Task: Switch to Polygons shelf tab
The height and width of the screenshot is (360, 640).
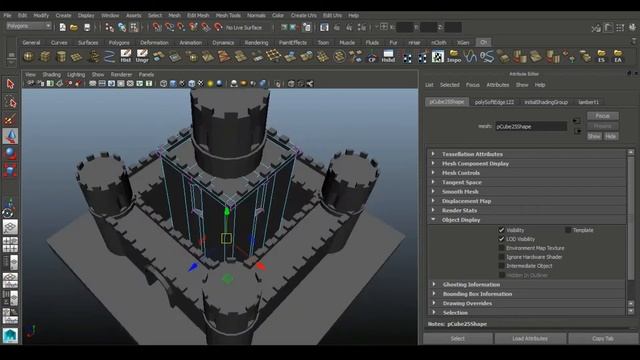Action: point(119,42)
